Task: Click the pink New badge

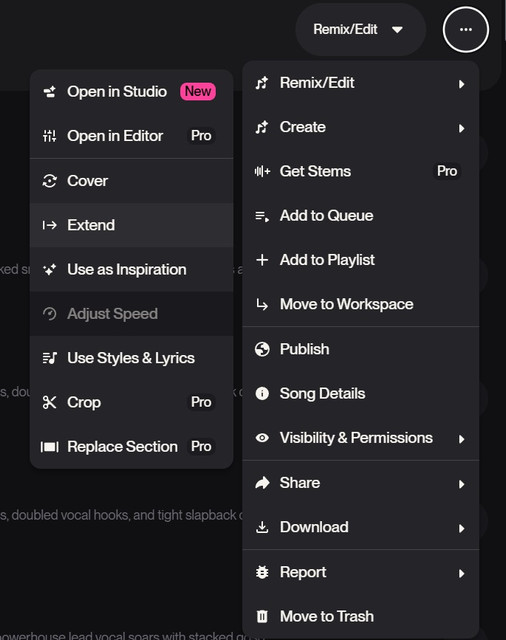Action: (x=198, y=91)
